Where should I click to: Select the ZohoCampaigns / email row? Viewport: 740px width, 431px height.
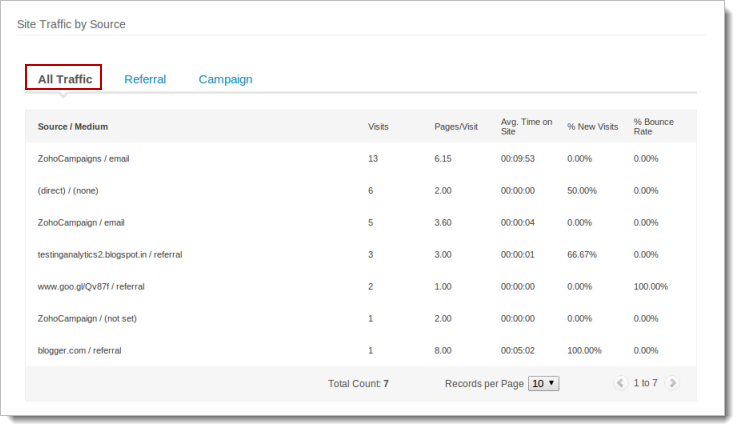click(x=83, y=159)
